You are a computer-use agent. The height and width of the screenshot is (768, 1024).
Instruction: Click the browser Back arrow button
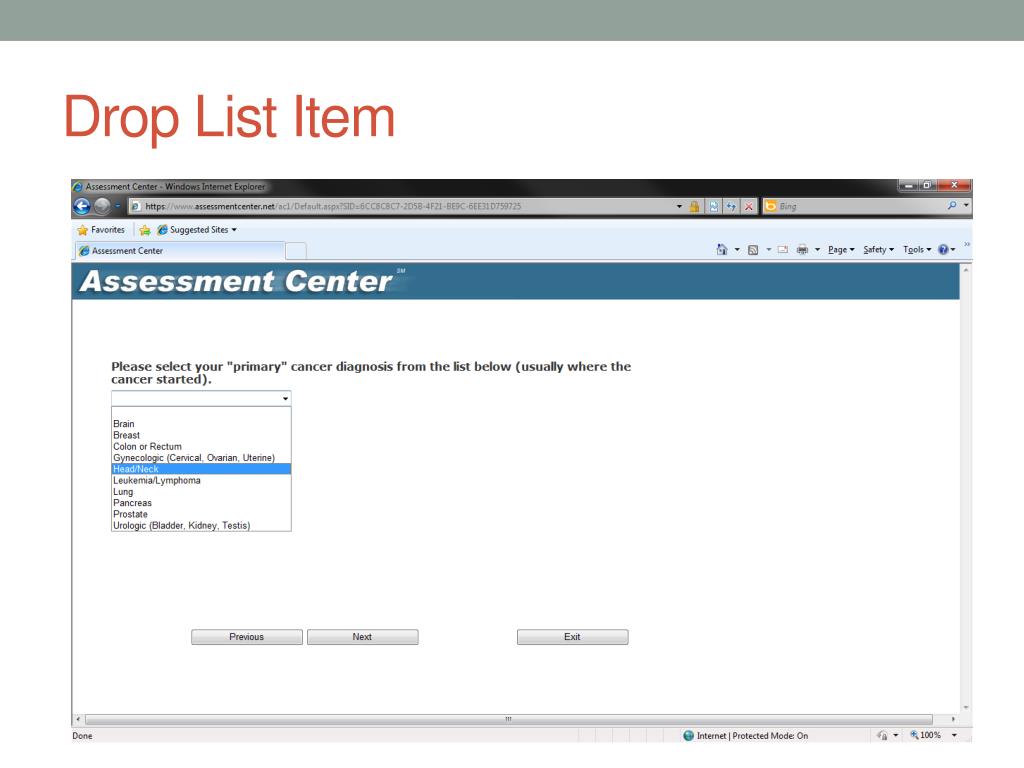click(x=82, y=206)
